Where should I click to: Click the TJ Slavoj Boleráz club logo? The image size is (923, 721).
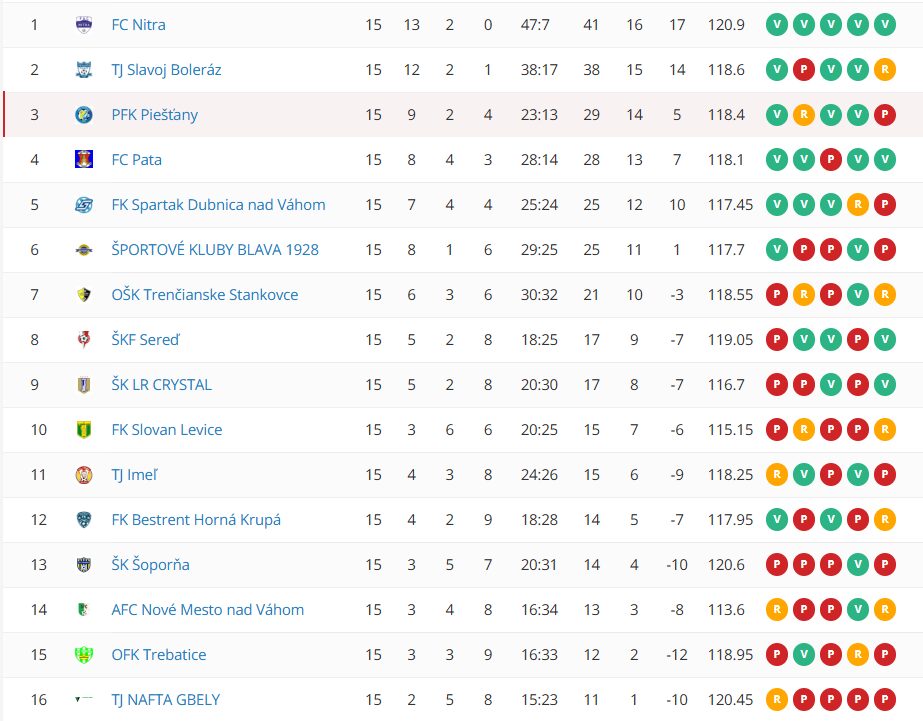click(x=84, y=69)
